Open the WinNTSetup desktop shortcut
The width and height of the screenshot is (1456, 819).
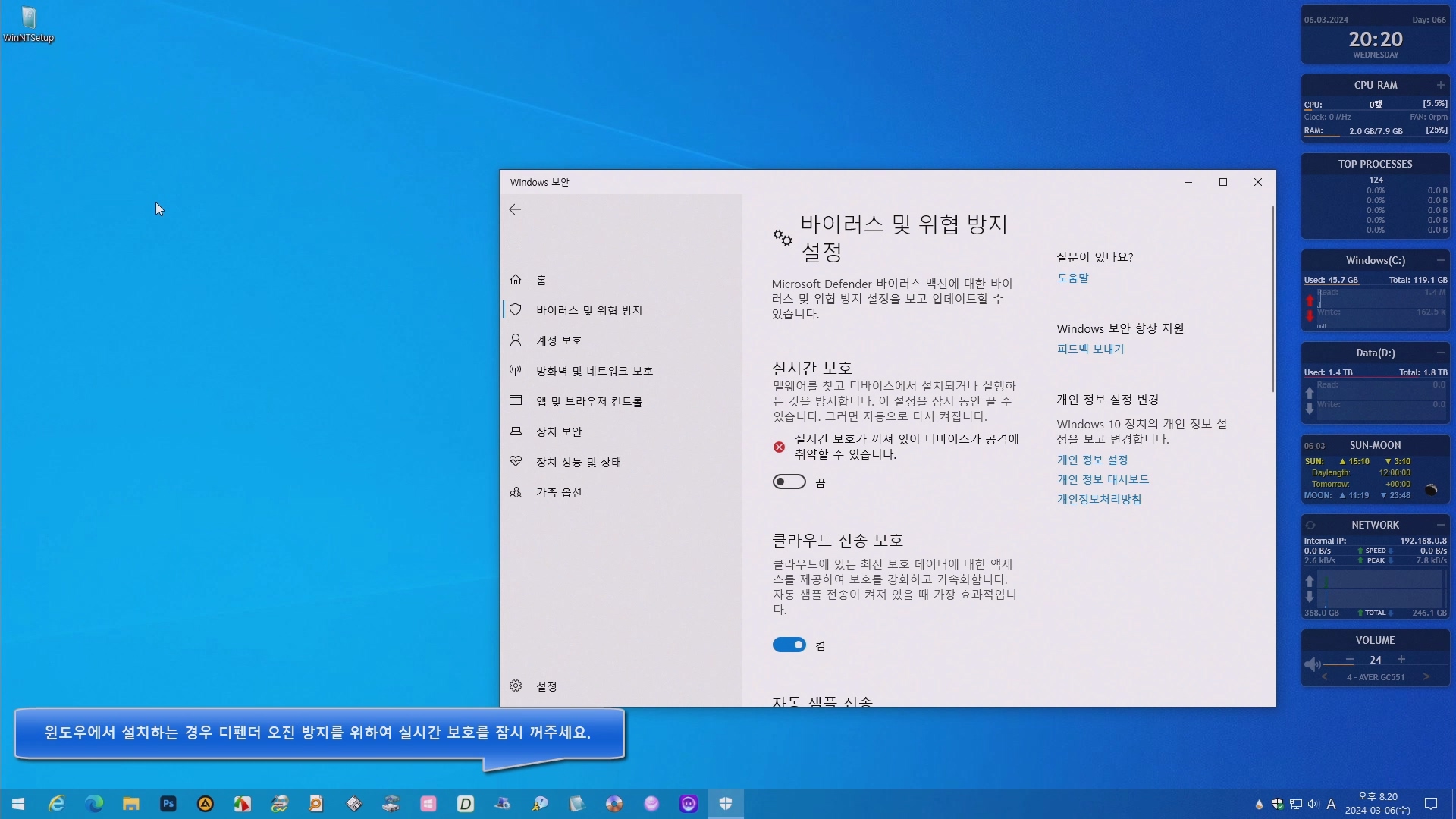click(29, 24)
